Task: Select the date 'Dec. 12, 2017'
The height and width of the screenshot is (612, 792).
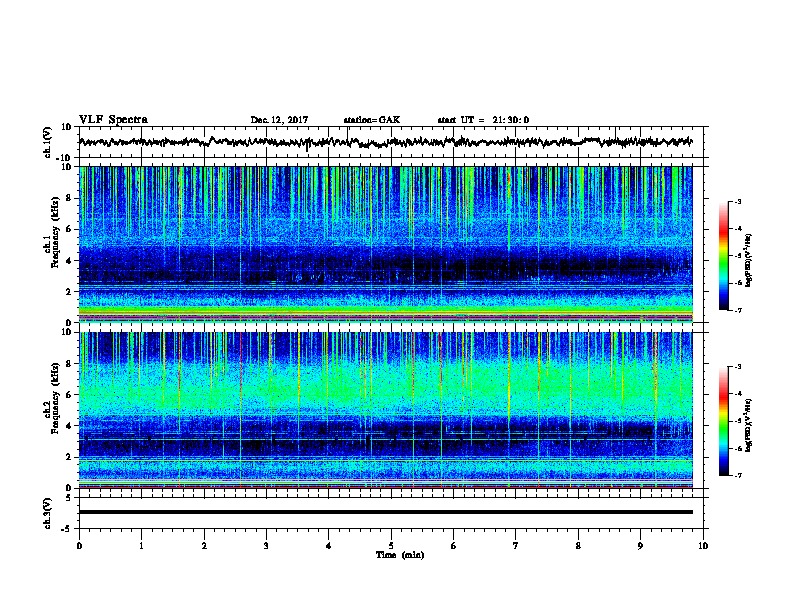Action: pos(279,120)
